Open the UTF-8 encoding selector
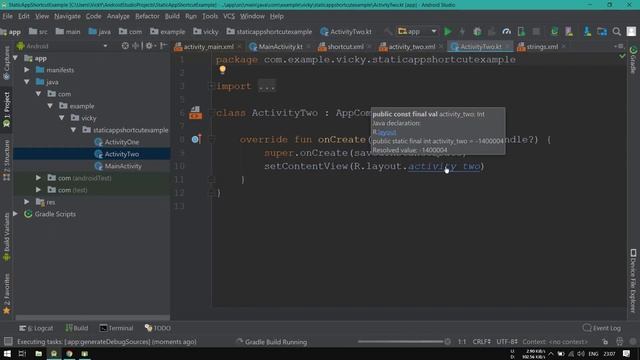 point(507,342)
